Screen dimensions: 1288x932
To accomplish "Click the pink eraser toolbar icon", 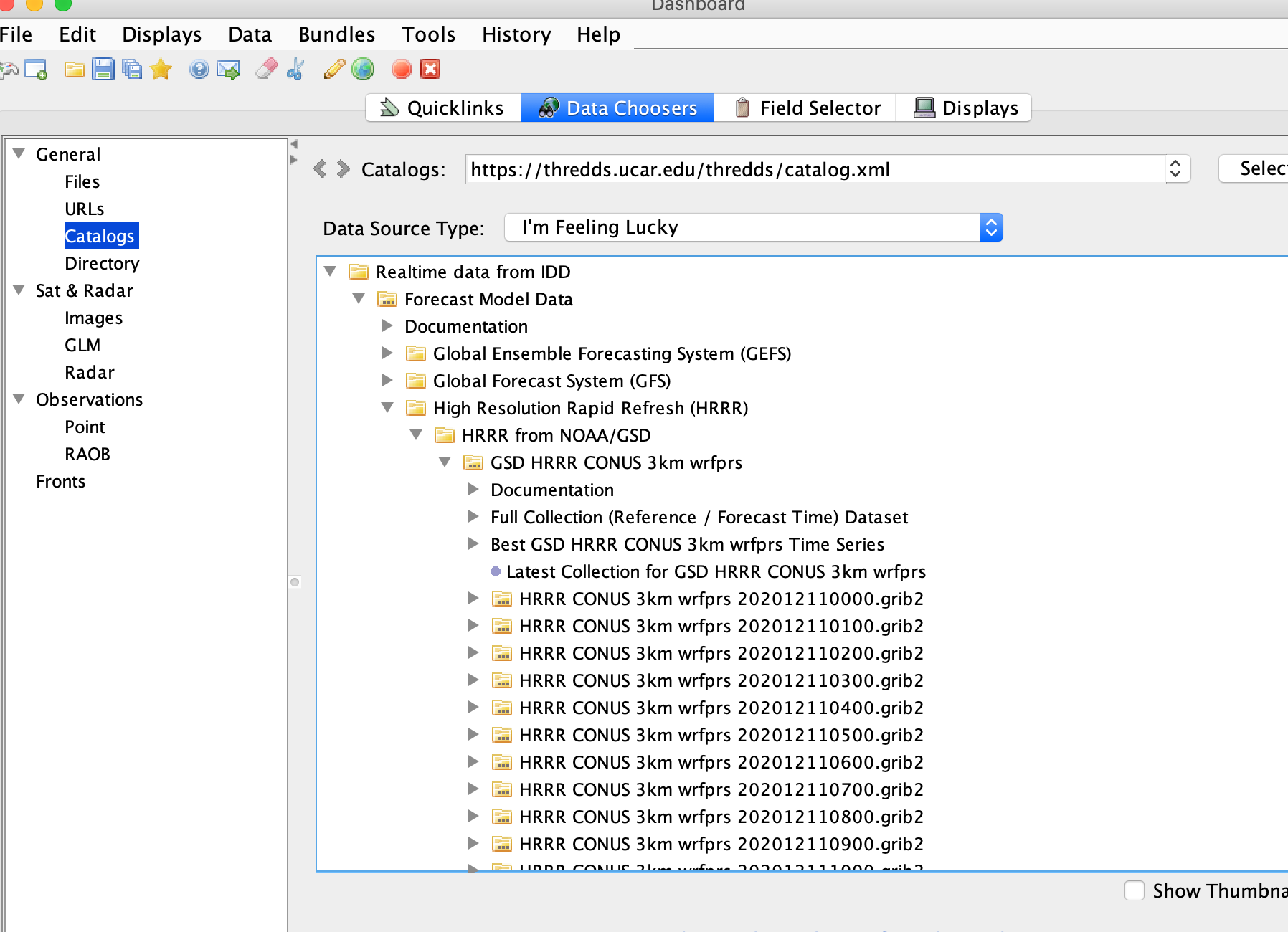I will tap(266, 70).
